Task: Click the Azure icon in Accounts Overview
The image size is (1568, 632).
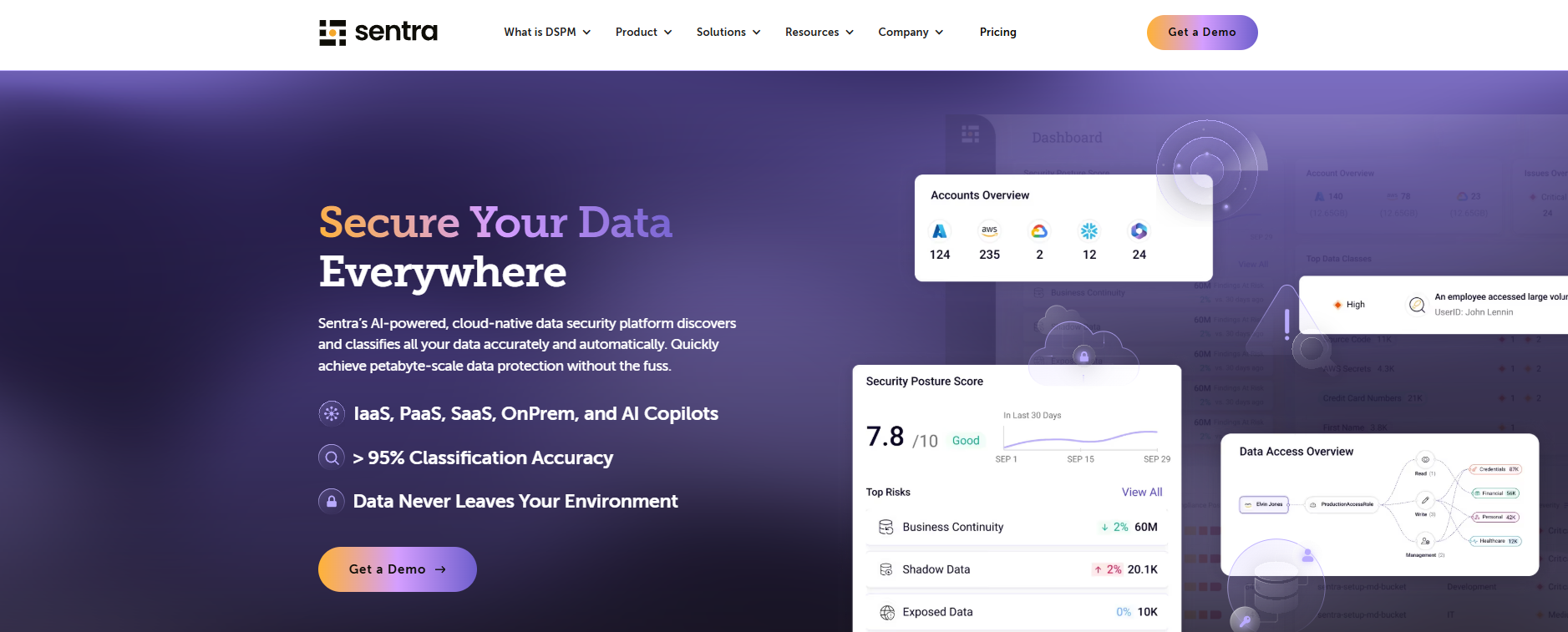Action: click(940, 231)
